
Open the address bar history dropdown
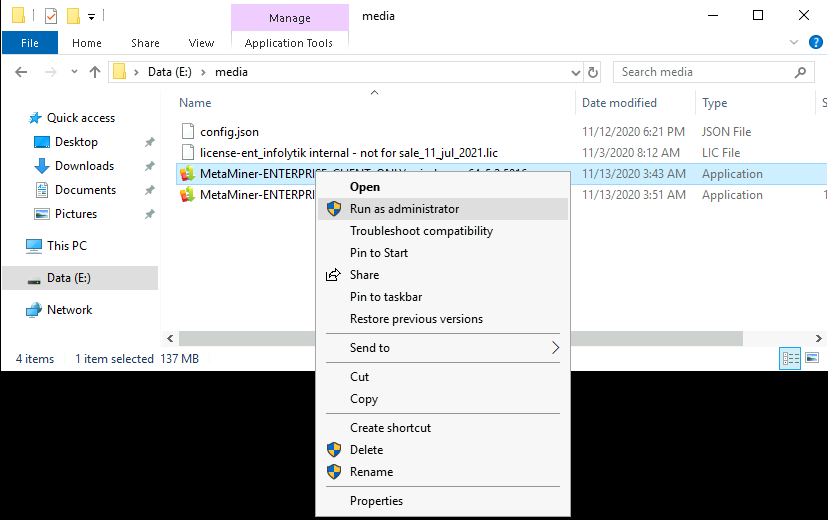(576, 72)
